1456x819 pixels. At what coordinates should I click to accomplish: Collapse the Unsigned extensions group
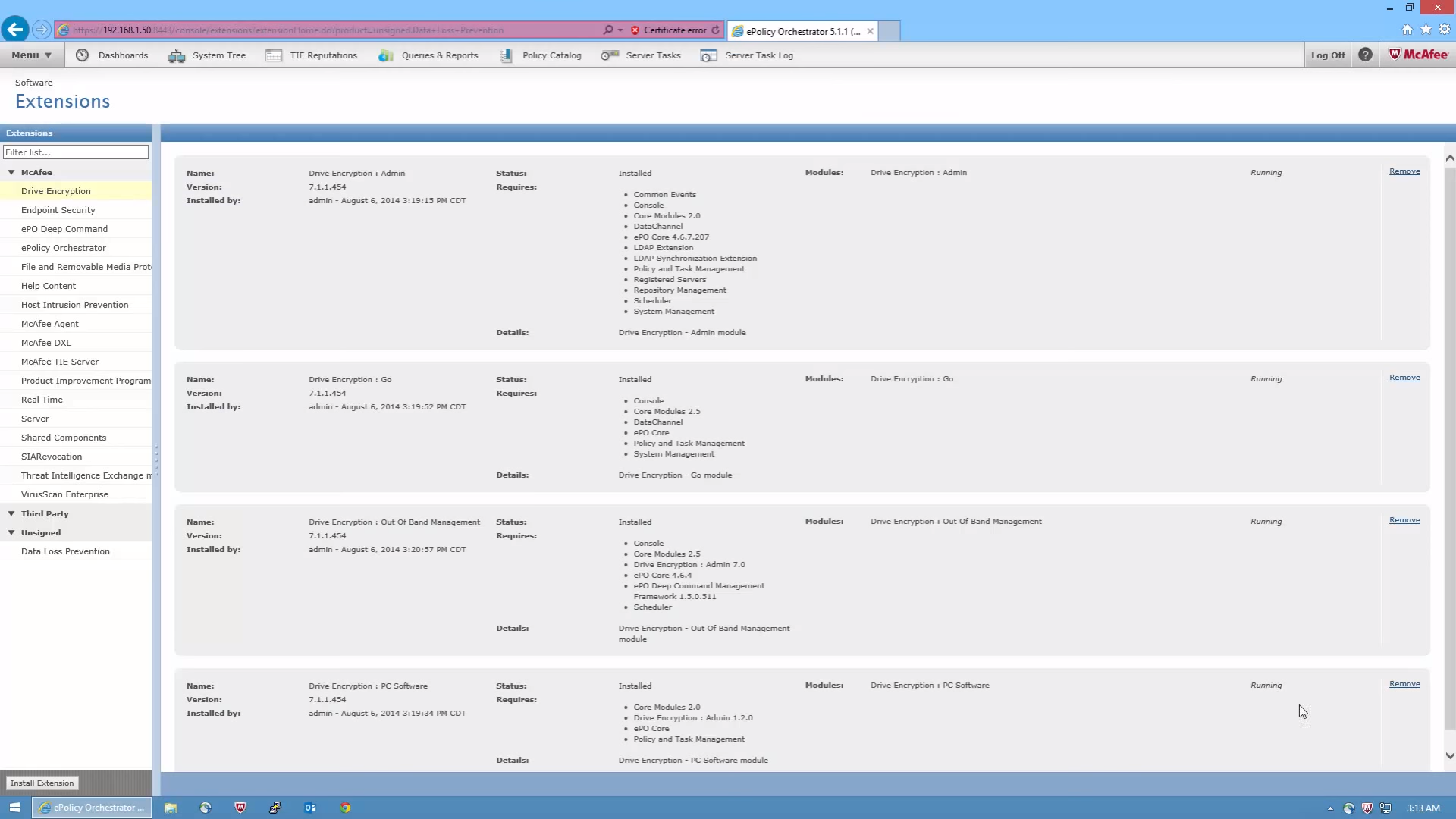(x=11, y=532)
